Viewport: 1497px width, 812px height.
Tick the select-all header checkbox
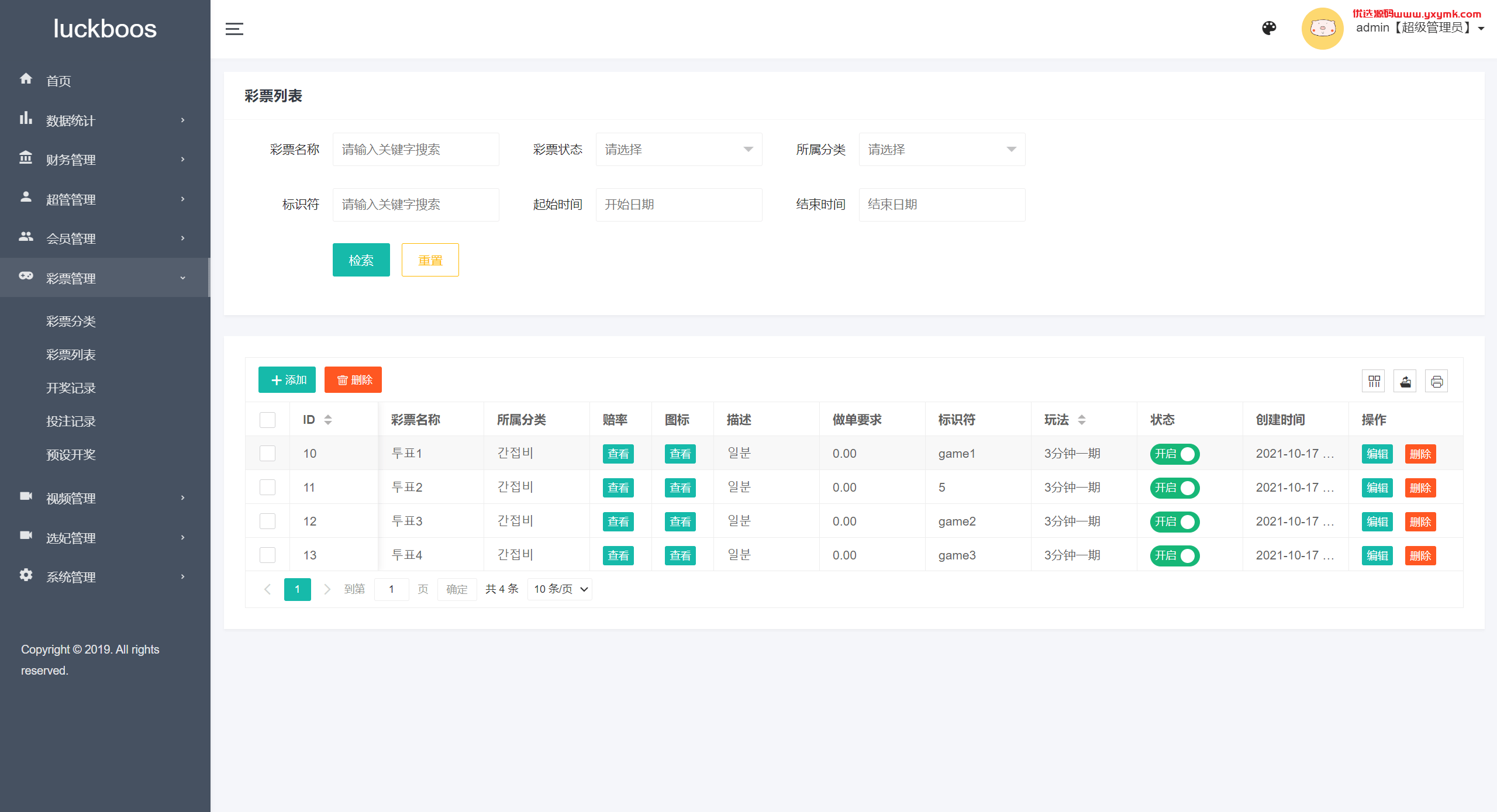(267, 420)
